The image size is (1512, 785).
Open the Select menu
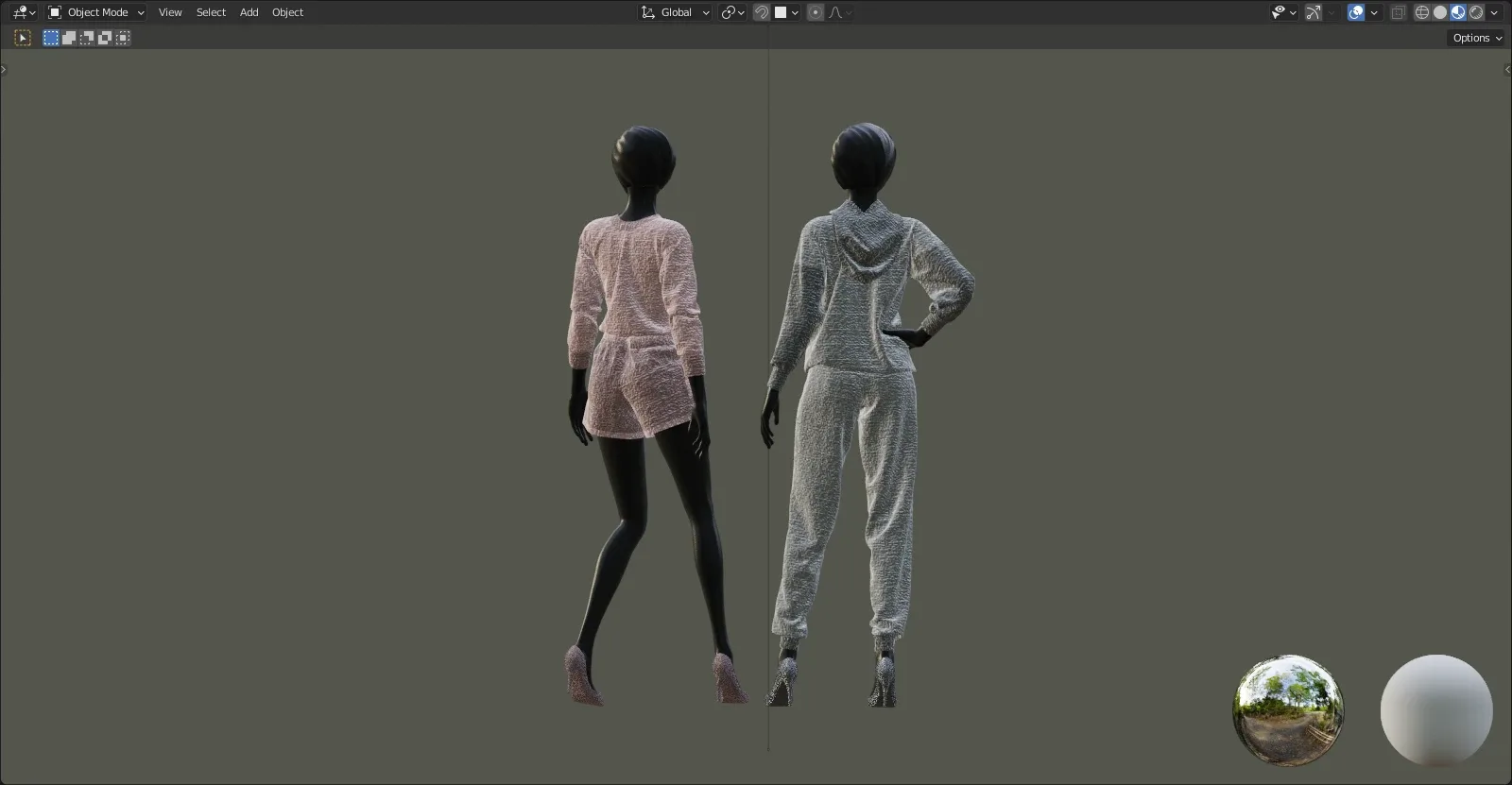211,12
